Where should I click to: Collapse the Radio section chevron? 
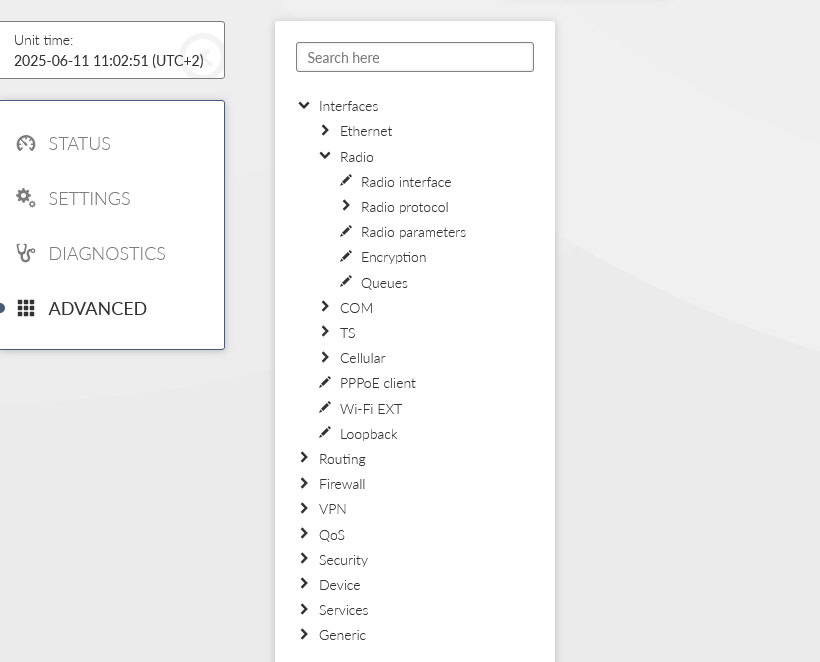[325, 155]
